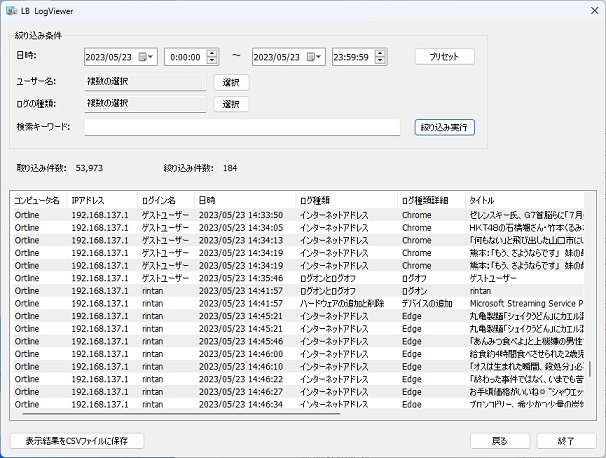Select the row dated 2023/05/23 14:34:05
606x458 pixels.
tap(297, 228)
